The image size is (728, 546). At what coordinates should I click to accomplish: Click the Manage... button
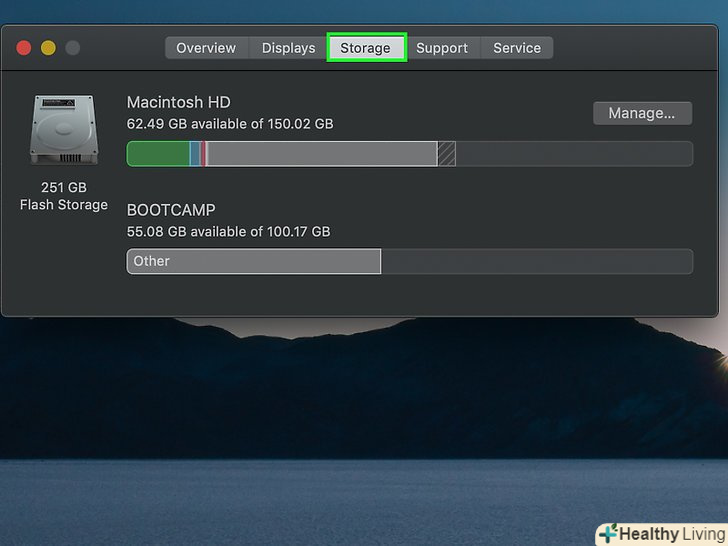[642, 113]
